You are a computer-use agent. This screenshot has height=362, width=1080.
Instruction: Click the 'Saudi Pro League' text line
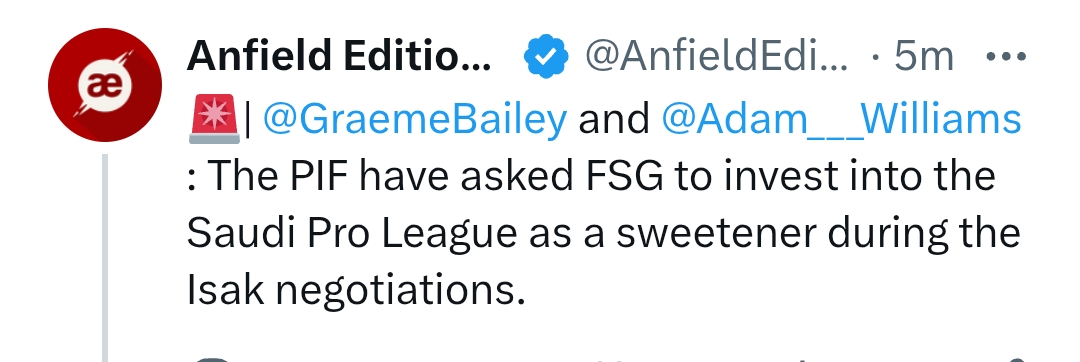[603, 235]
